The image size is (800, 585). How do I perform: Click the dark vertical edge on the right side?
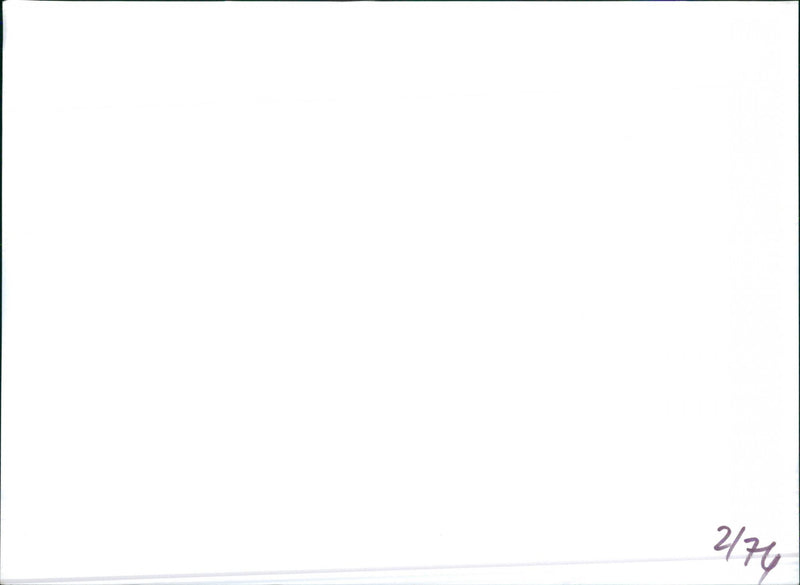pyautogui.click(x=798, y=291)
